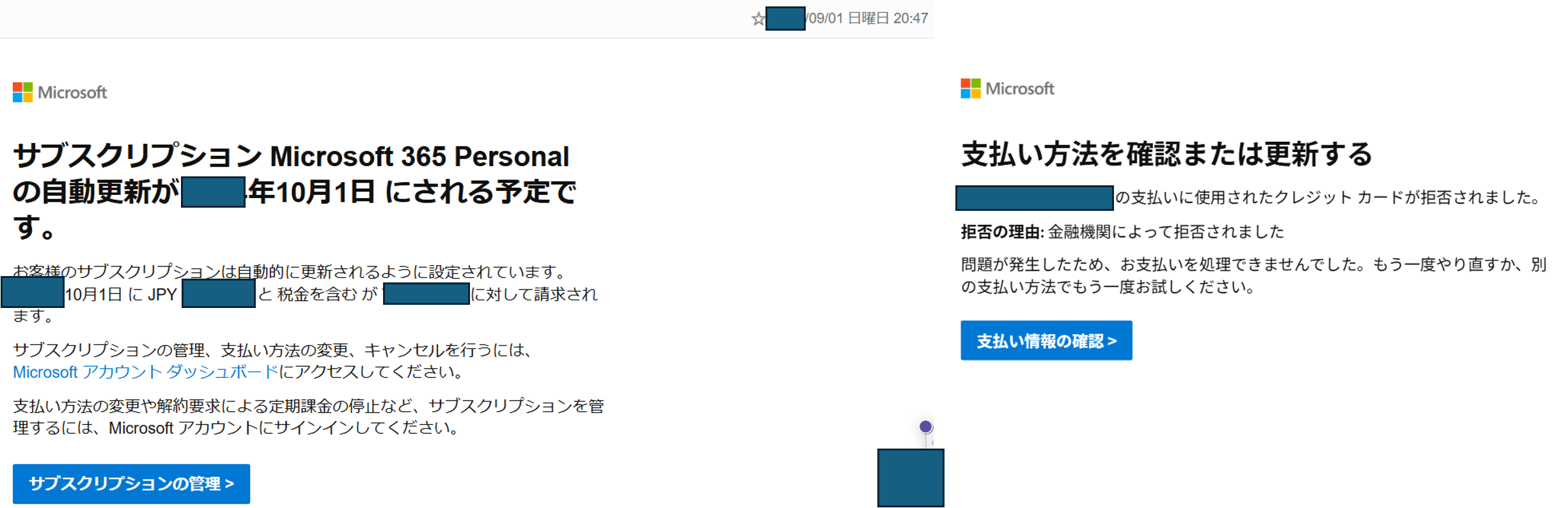The image size is (1568, 508).
Task: Click Microsoft logo in left email
Action: [60, 93]
